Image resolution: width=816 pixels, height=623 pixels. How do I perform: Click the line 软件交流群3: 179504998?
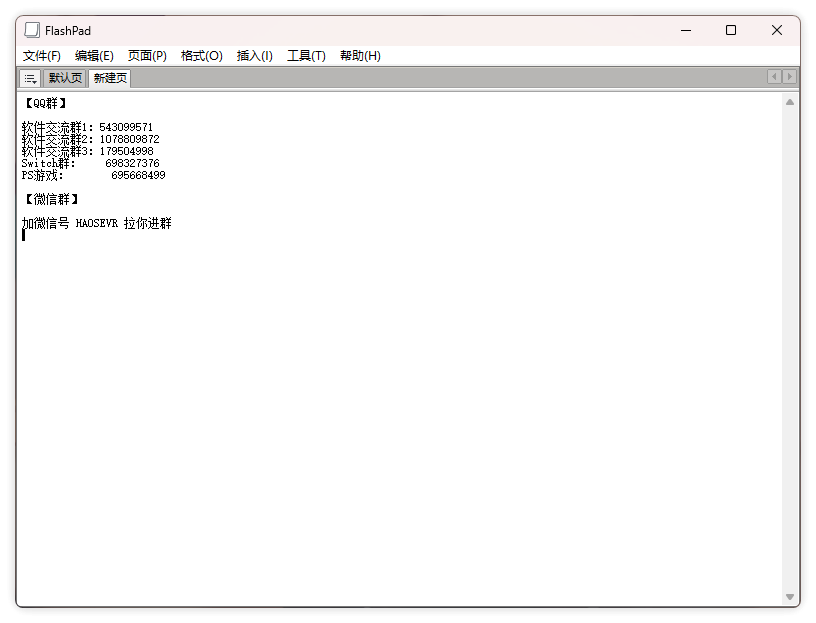tap(87, 151)
